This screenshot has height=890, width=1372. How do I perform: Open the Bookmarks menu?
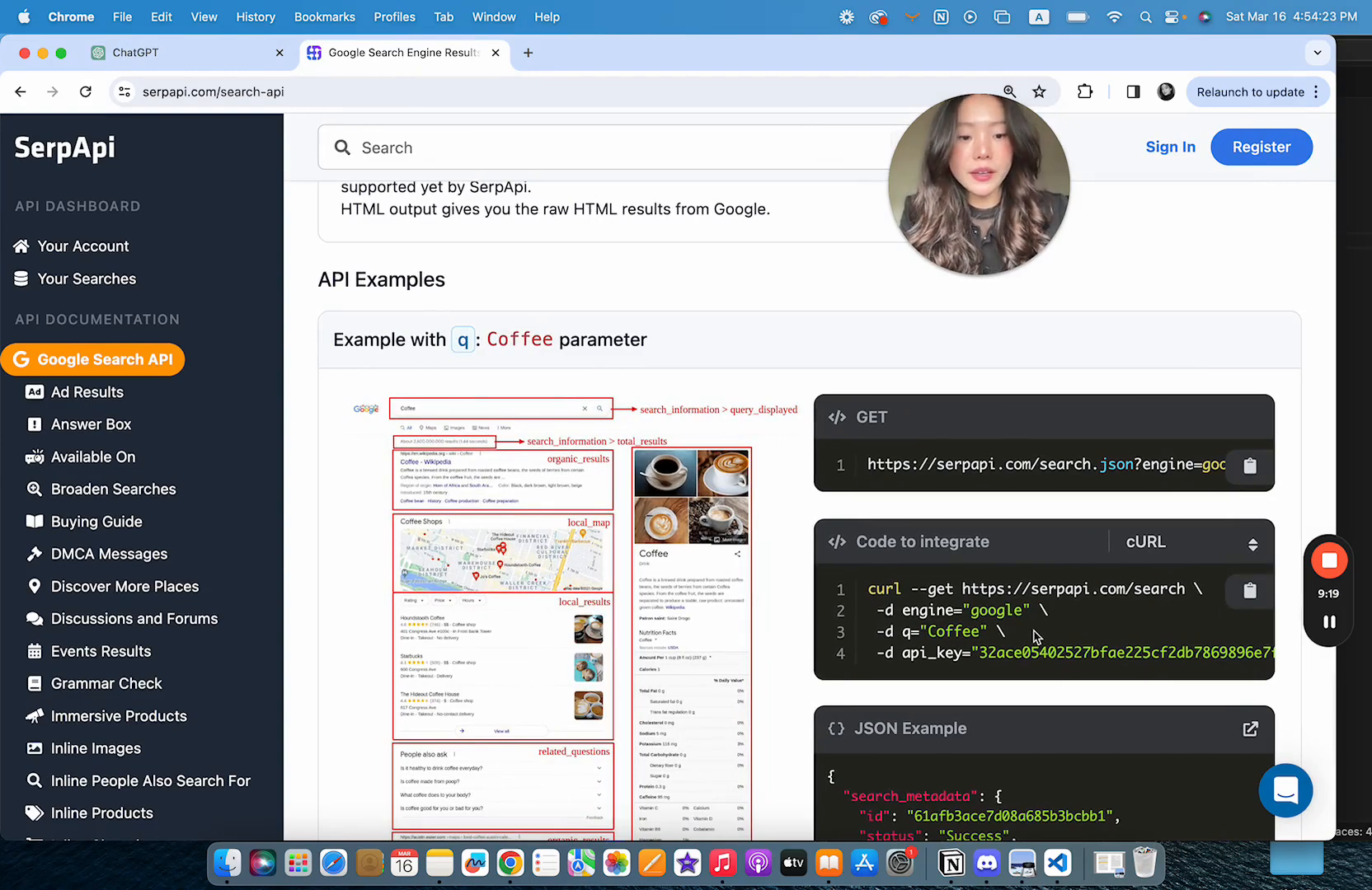pyautogui.click(x=325, y=16)
